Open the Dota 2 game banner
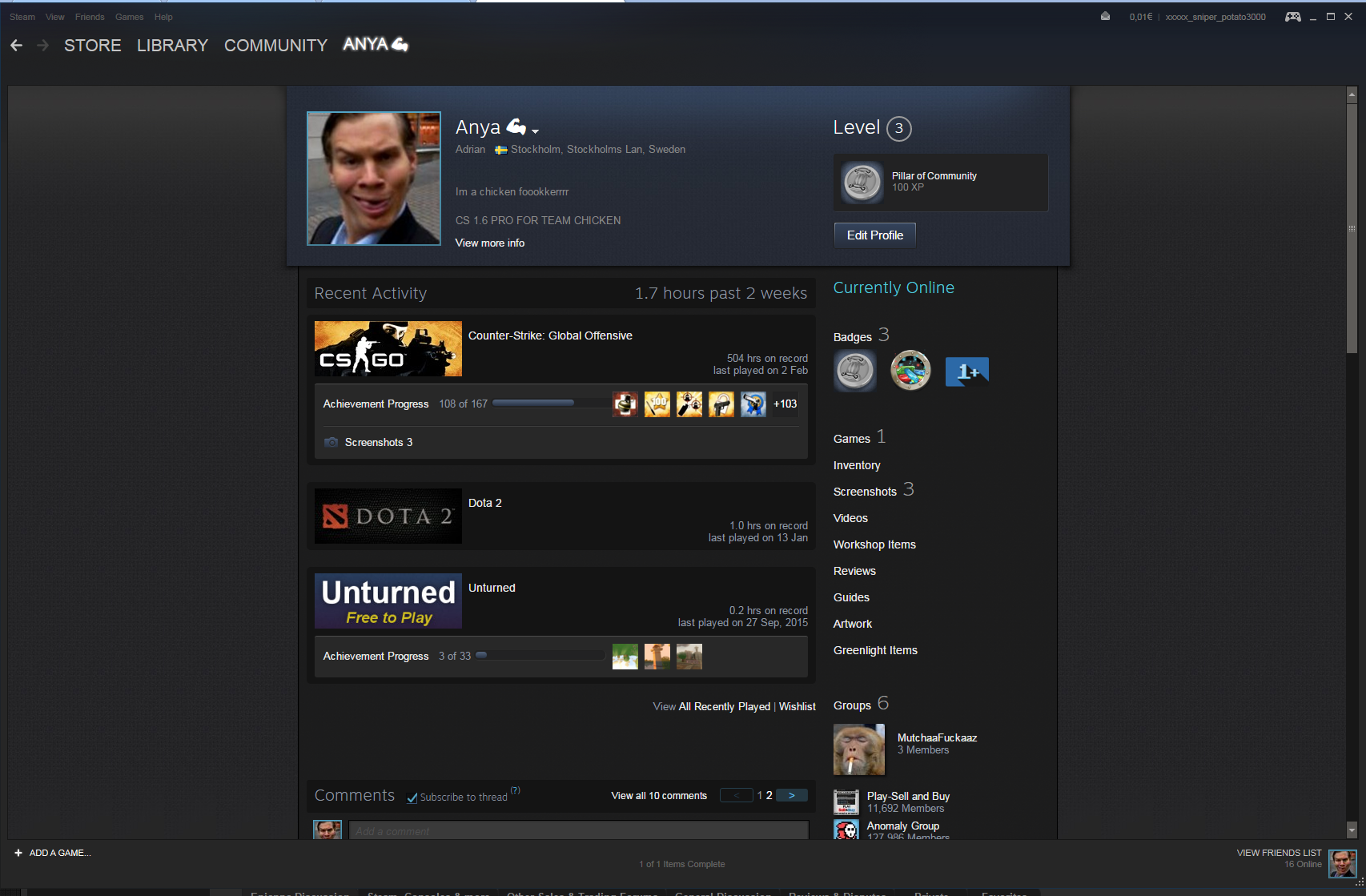 pyautogui.click(x=388, y=516)
